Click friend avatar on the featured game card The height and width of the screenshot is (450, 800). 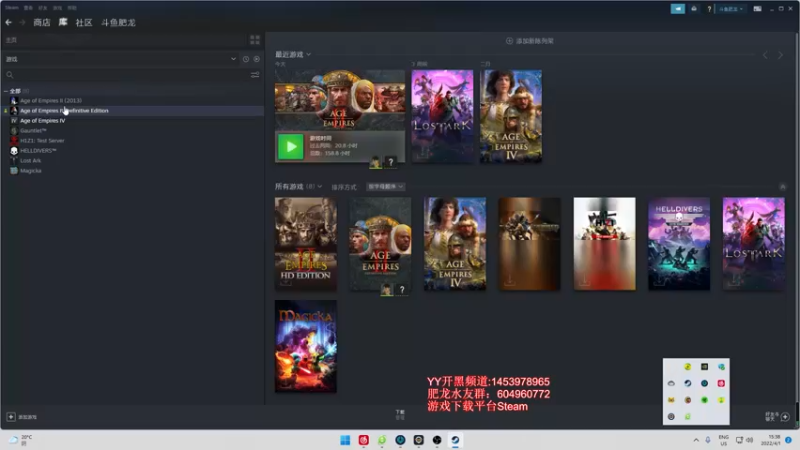[x=375, y=162]
